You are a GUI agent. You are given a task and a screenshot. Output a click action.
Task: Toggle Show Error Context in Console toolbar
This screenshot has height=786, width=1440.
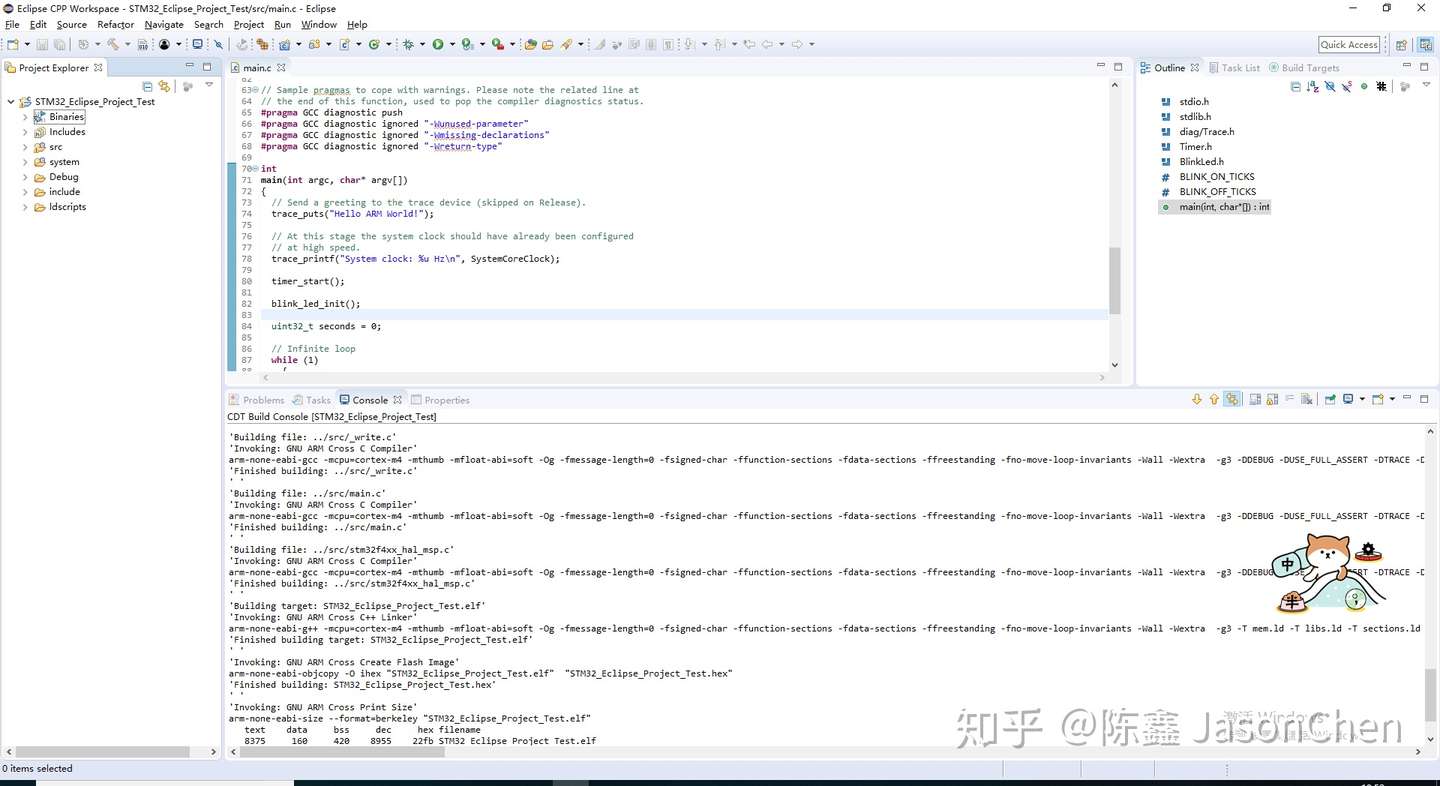(x=1232, y=399)
